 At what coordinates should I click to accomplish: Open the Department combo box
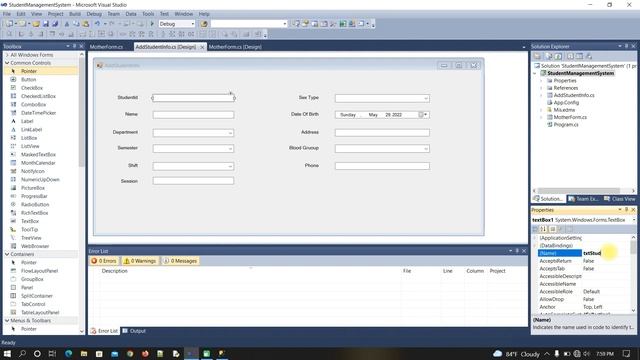tap(230, 133)
